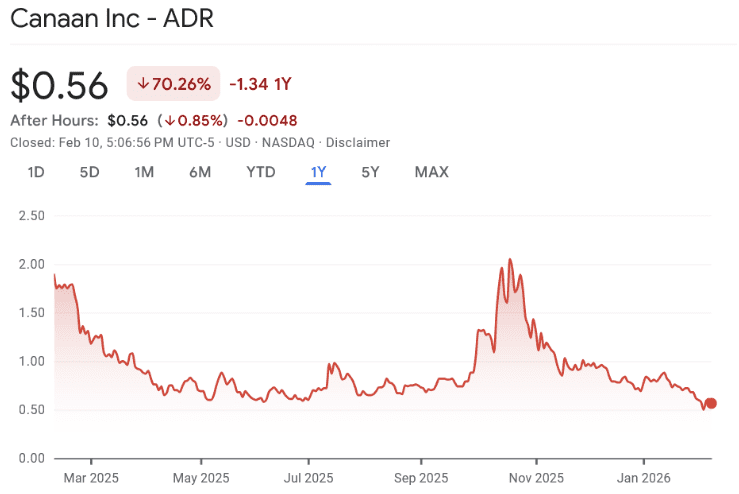Screen dimensions: 739x494
Task: Open the Disclaimer link
Action: 358,143
